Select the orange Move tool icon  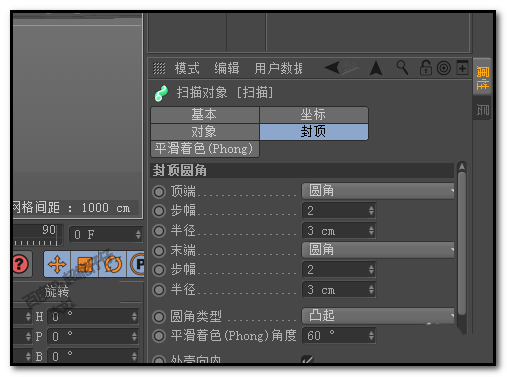pos(57,264)
